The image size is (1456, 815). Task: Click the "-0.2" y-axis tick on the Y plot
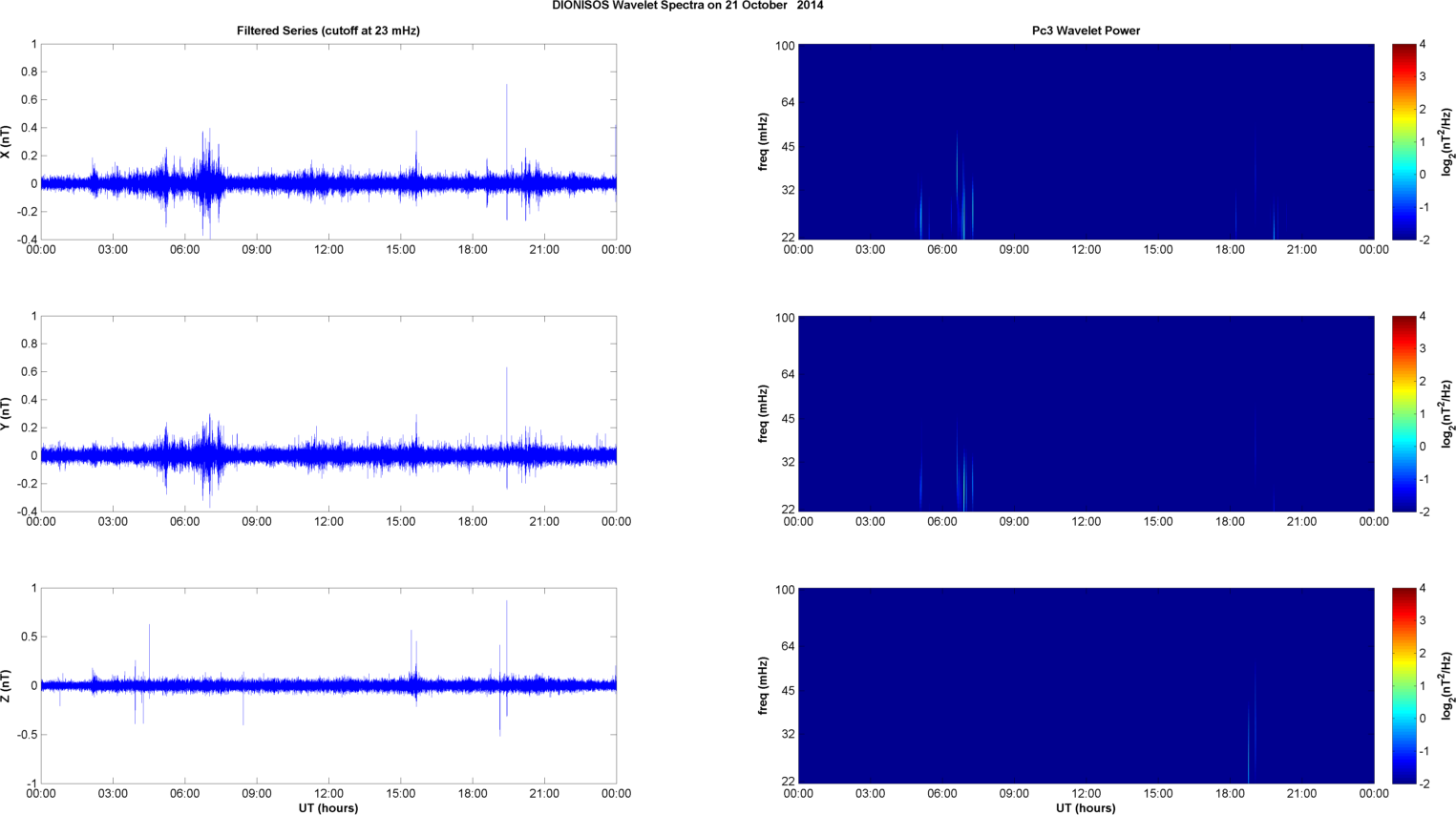pyautogui.click(x=27, y=484)
